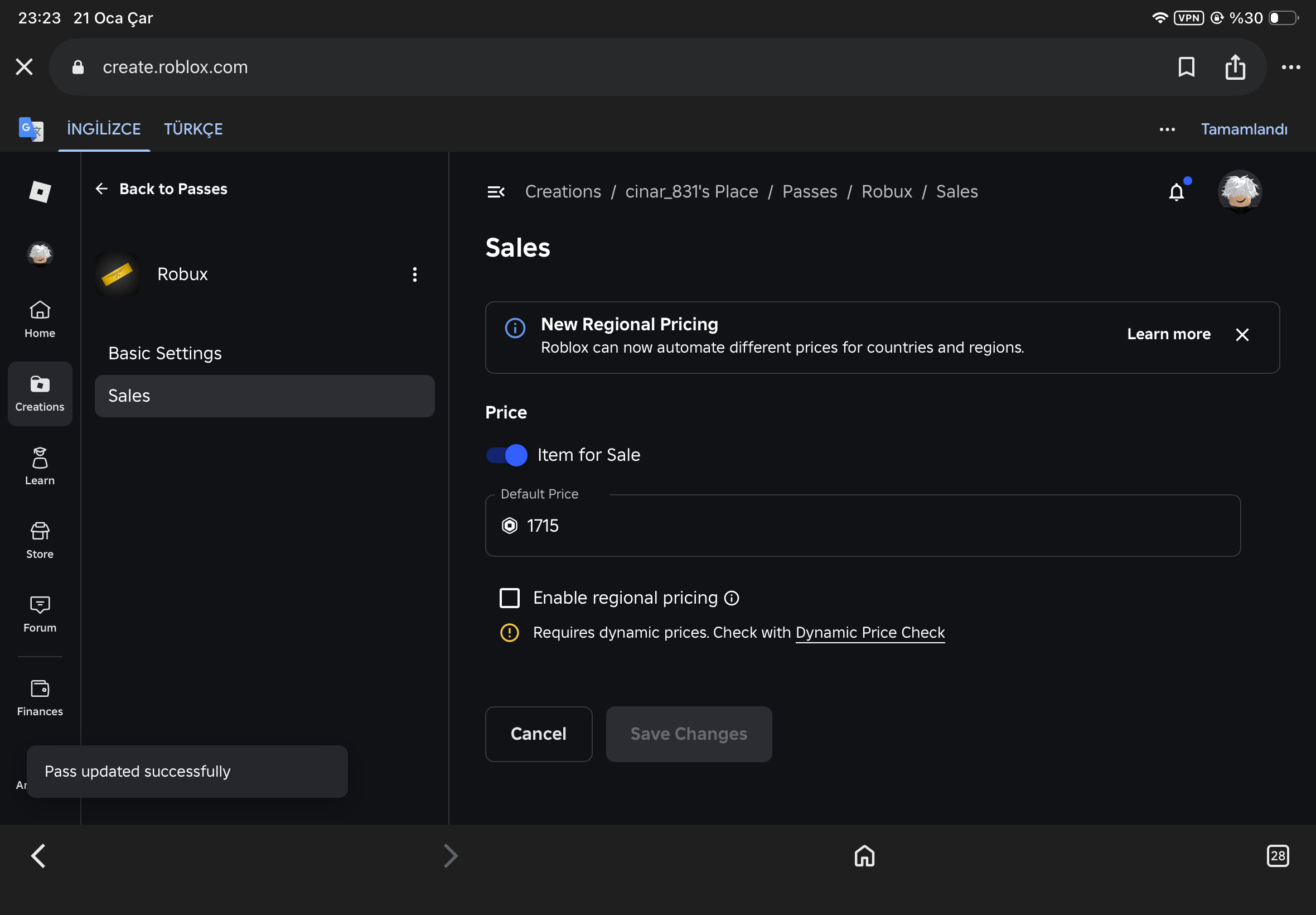This screenshot has height=915, width=1316.
Task: Click Creations in the breadcrumb
Action: coord(563,191)
